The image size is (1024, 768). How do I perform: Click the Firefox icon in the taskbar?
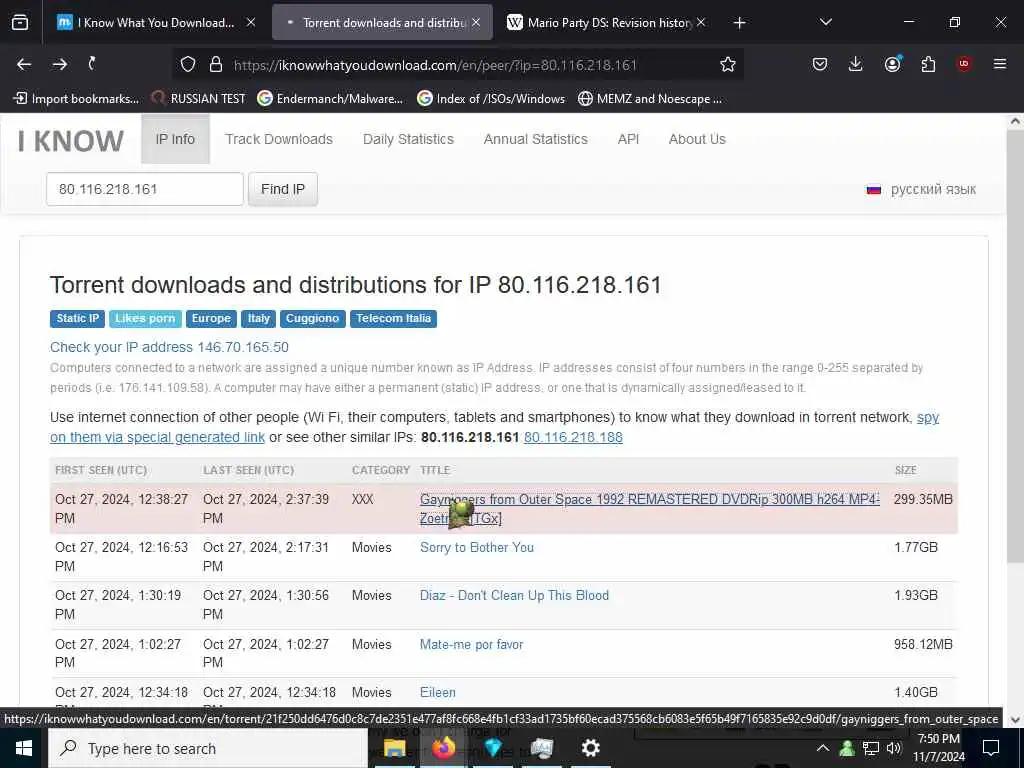(x=443, y=748)
